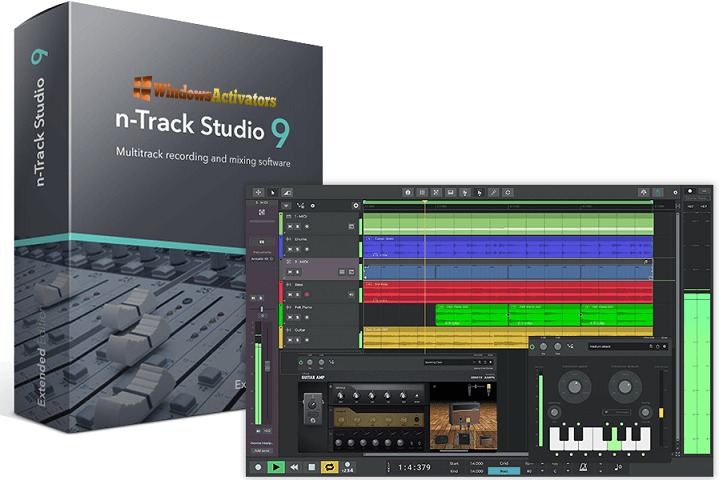This screenshot has width=727, height=480.
Task: Click the routing icon in Guitar Amp header
Action: pyautogui.click(x=331, y=362)
